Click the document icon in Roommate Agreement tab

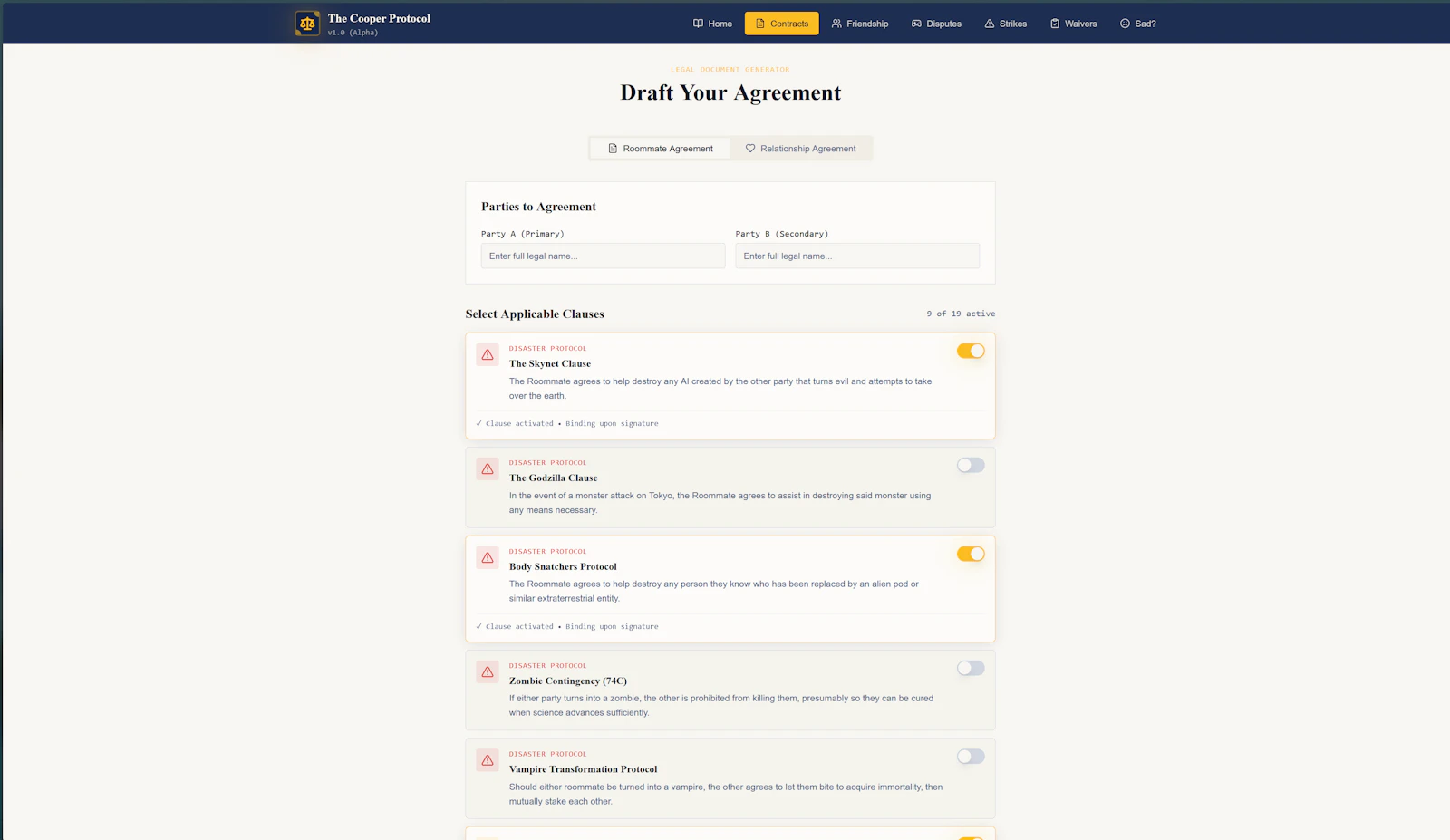[613, 149]
